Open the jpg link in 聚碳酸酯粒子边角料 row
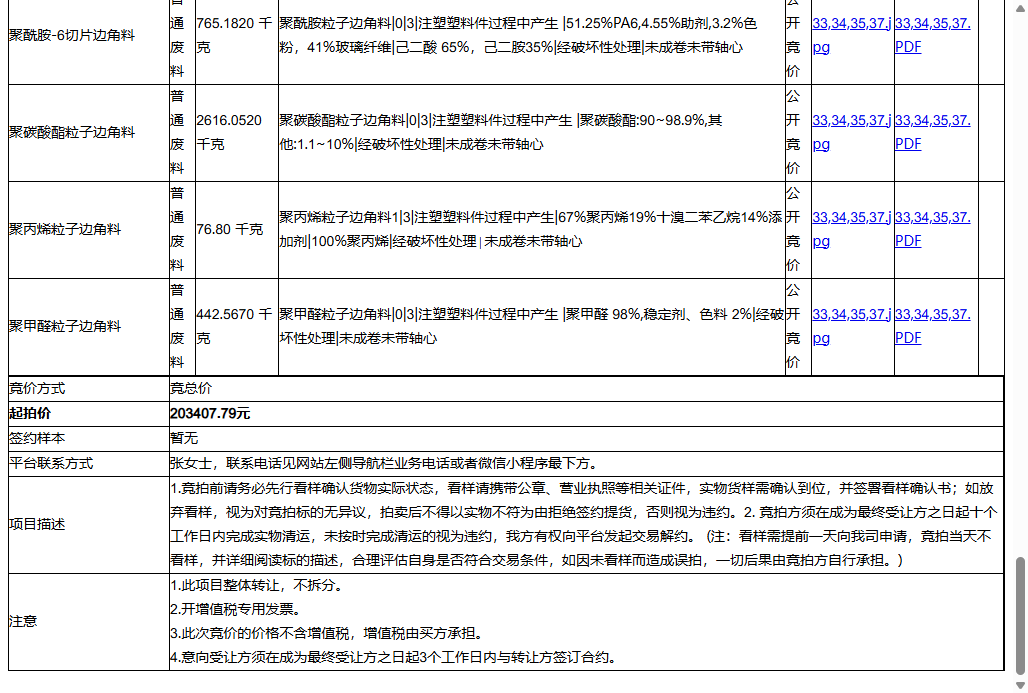 [852, 132]
